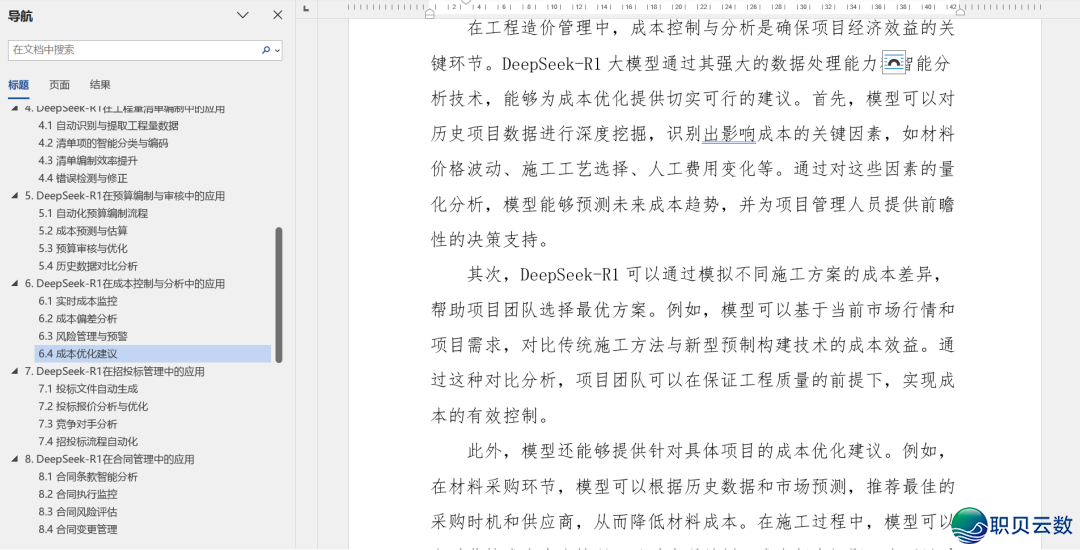Go to heading 7.3 竞争对手分析
This screenshot has width=1080, height=550.
pos(78,424)
